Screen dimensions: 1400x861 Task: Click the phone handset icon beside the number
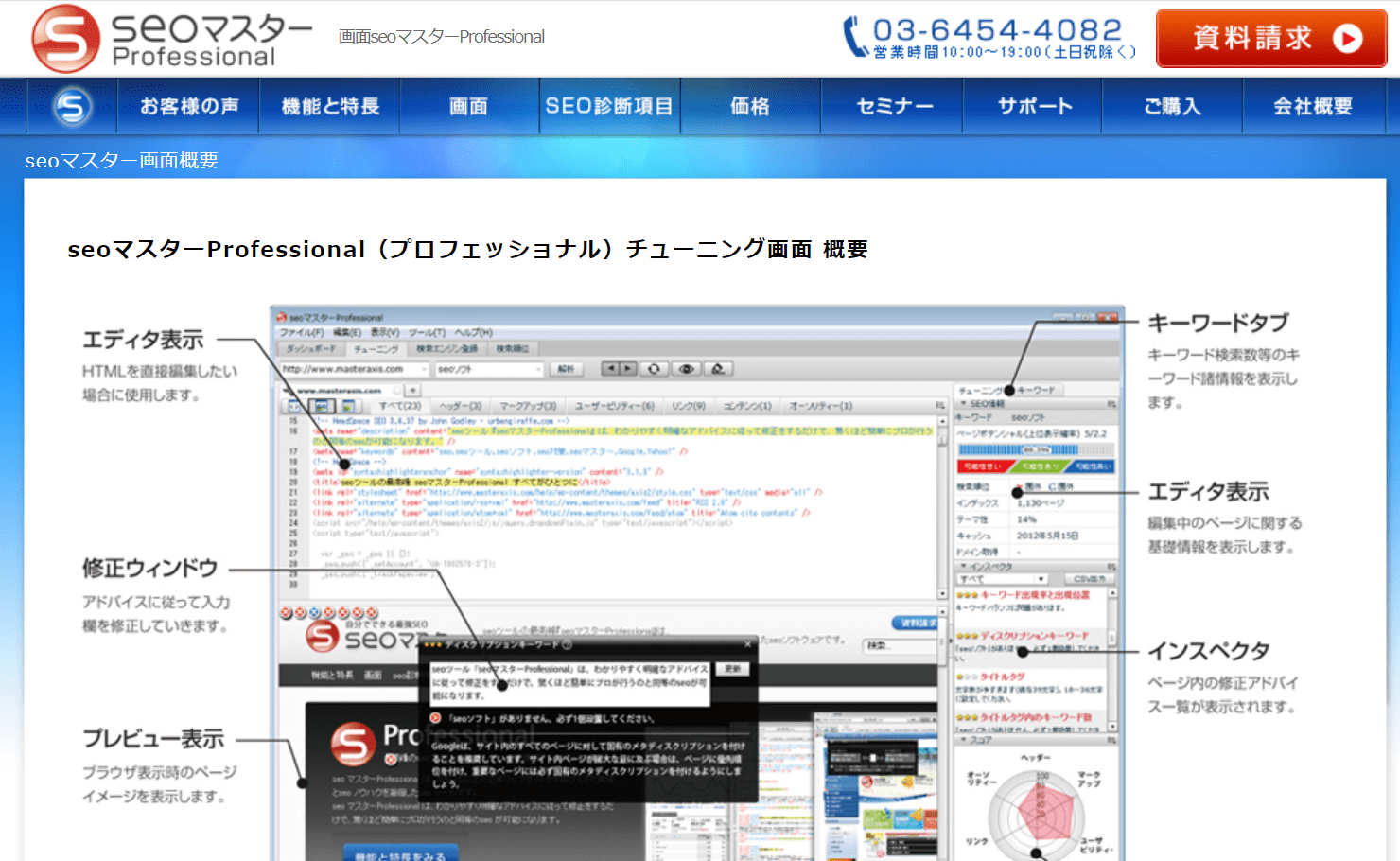(854, 37)
